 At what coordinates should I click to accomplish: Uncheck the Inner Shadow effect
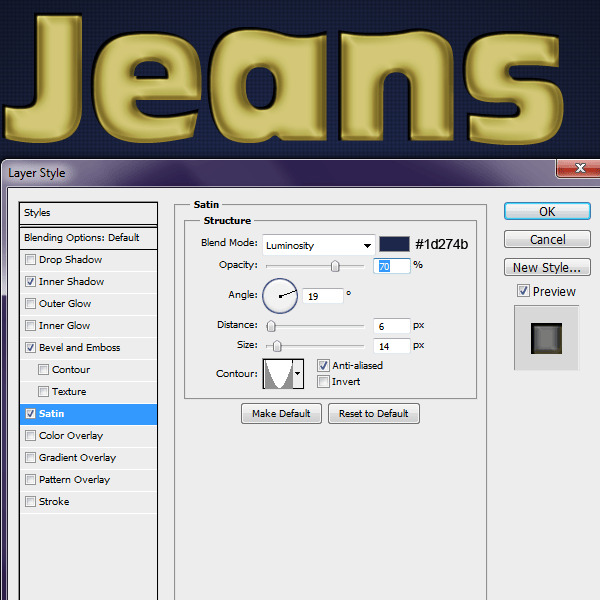click(x=31, y=282)
